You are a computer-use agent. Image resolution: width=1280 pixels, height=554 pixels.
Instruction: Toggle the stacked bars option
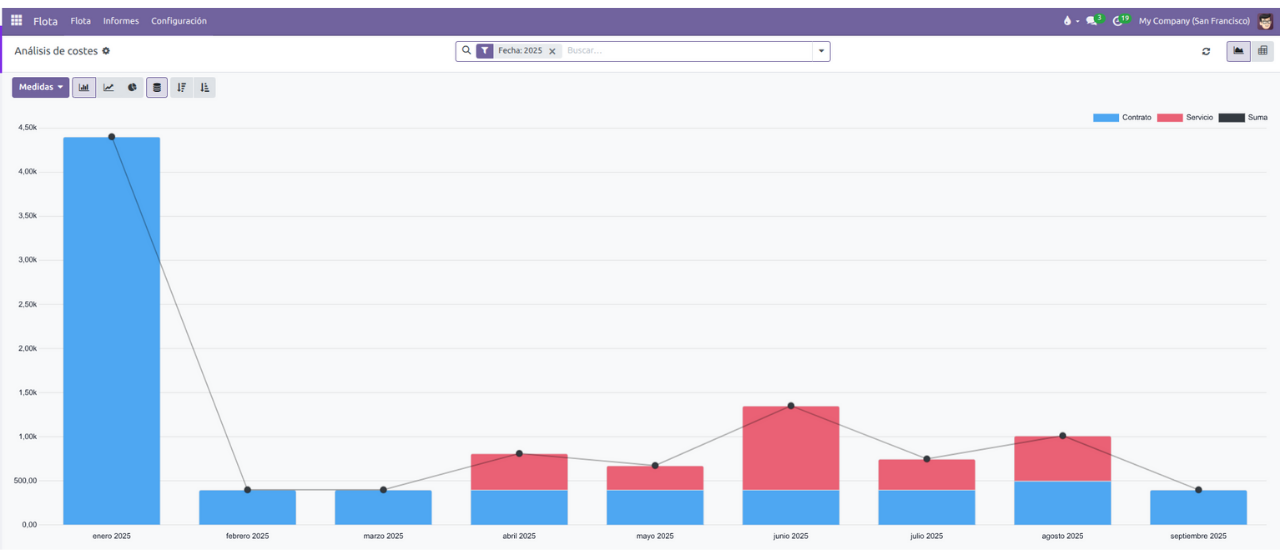tap(157, 88)
